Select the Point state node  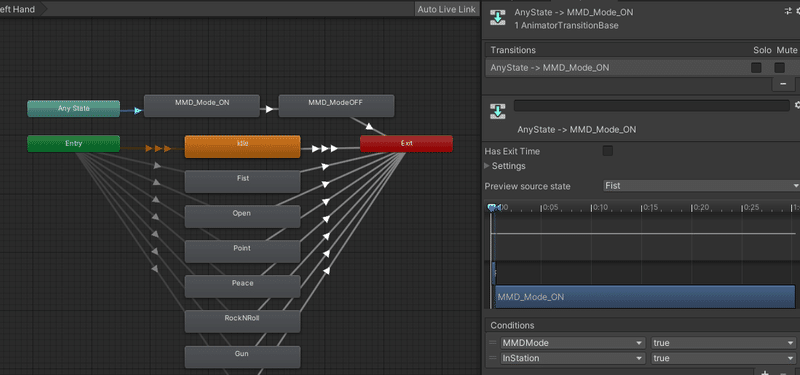point(242,252)
